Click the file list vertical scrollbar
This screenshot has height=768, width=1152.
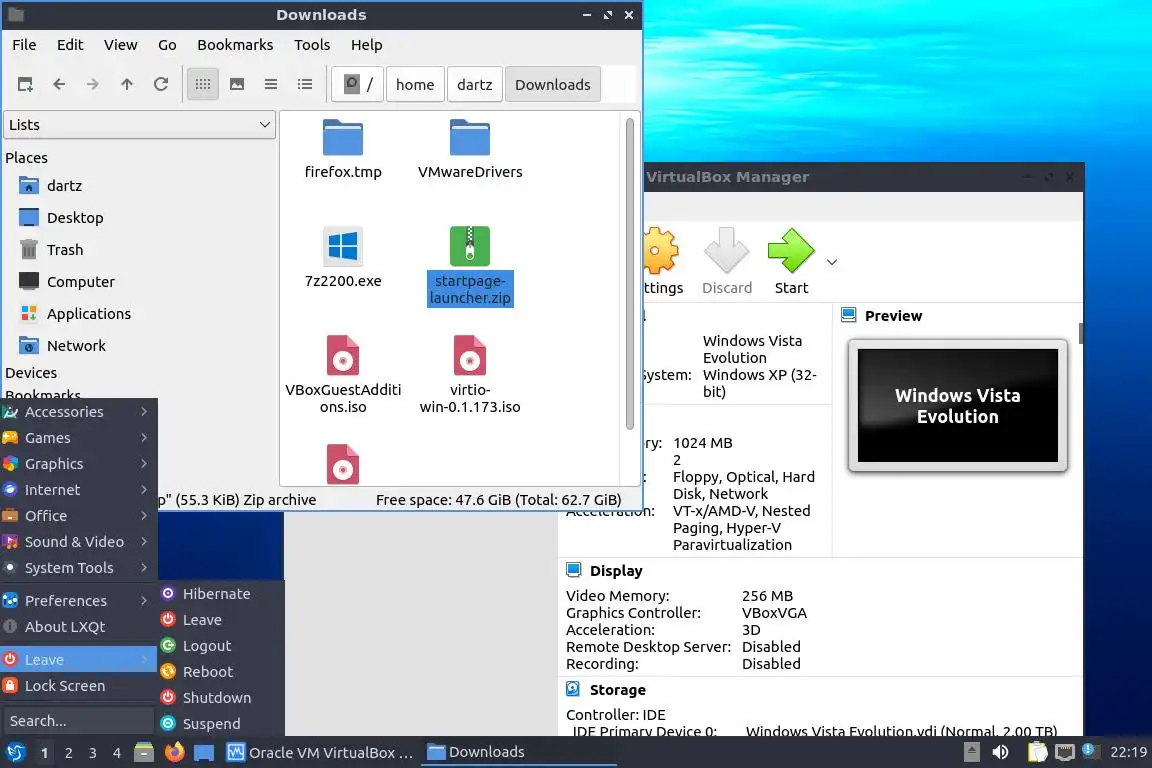point(630,273)
